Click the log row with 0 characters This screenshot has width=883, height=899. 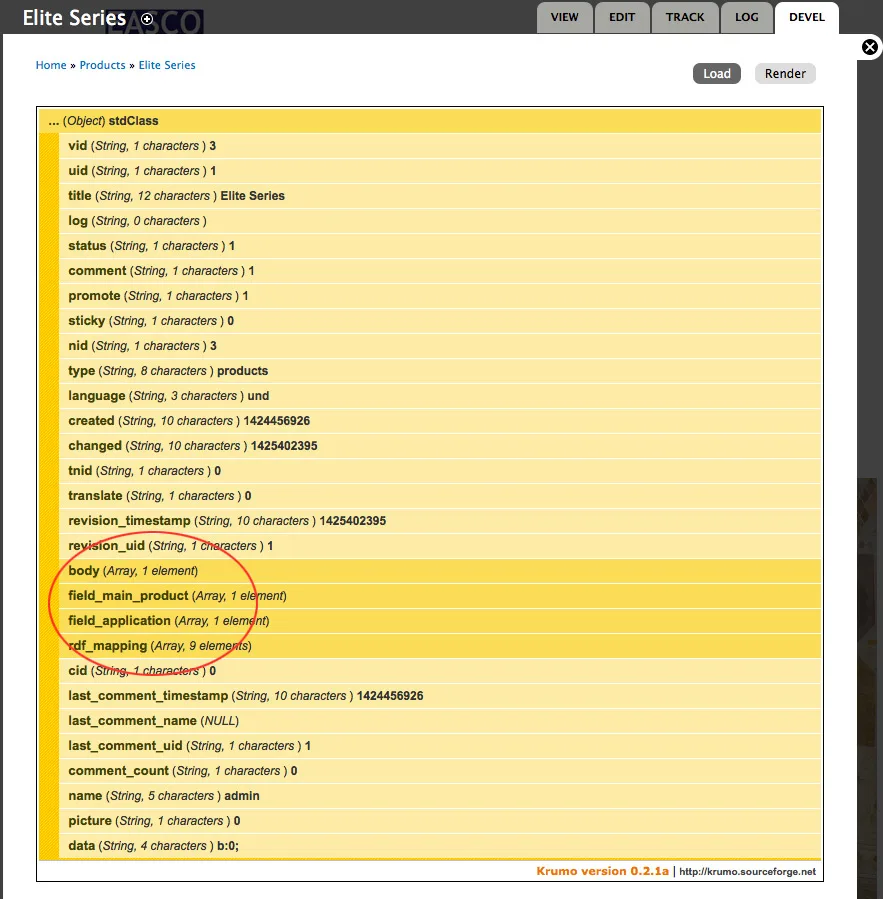440,221
